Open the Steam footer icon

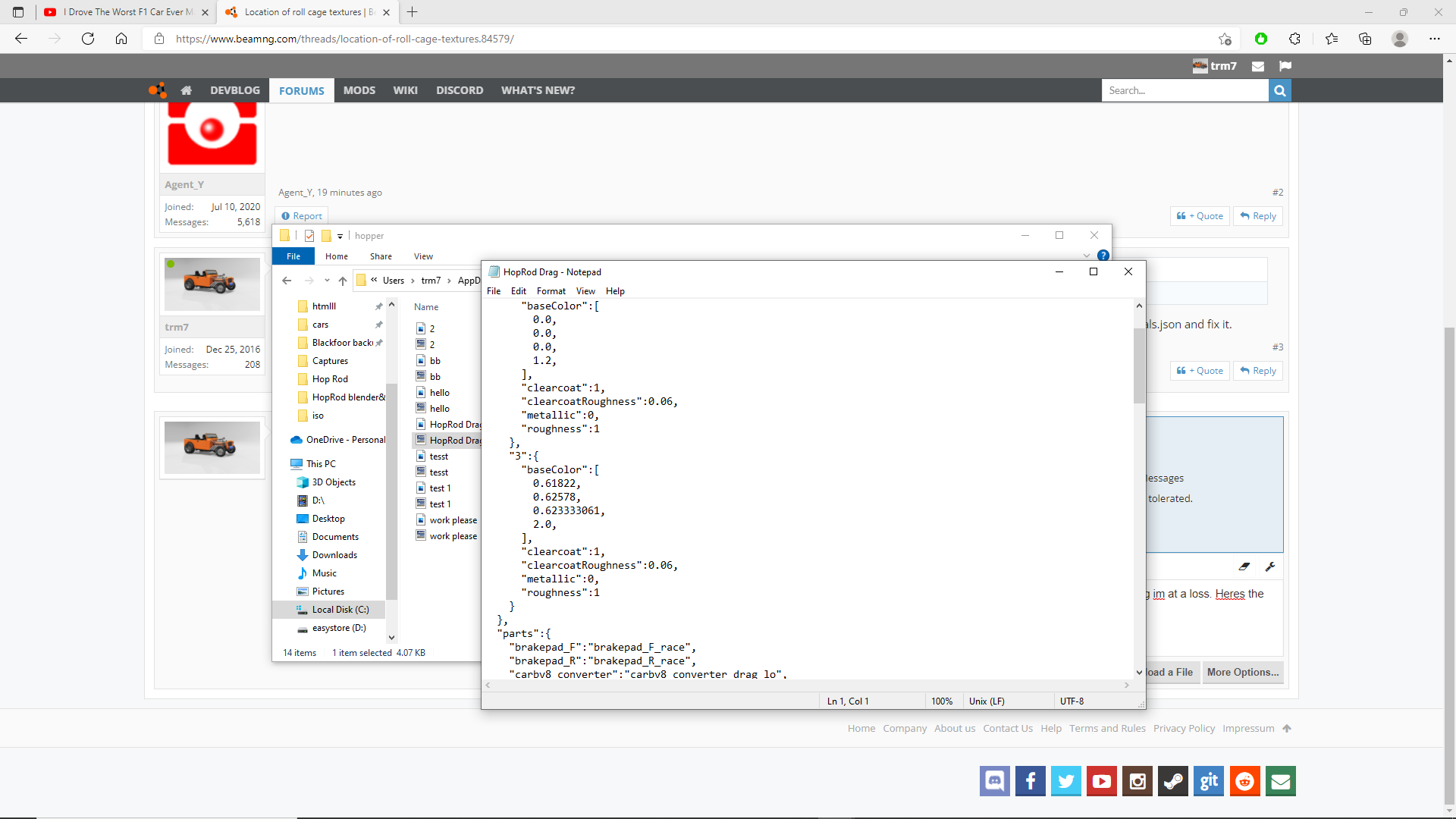pyautogui.click(x=1173, y=781)
